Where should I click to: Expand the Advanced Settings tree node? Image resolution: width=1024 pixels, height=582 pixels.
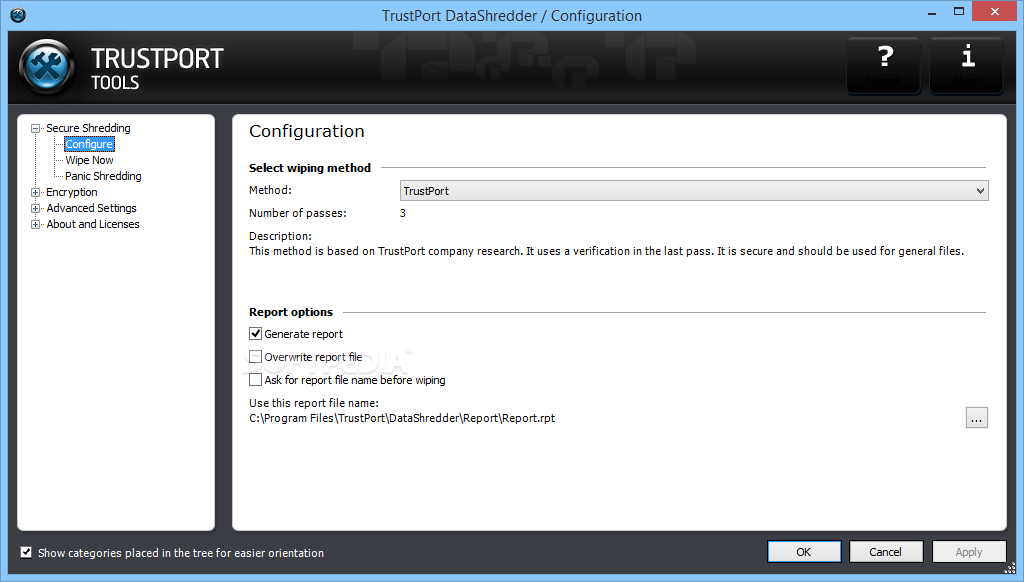coord(36,208)
